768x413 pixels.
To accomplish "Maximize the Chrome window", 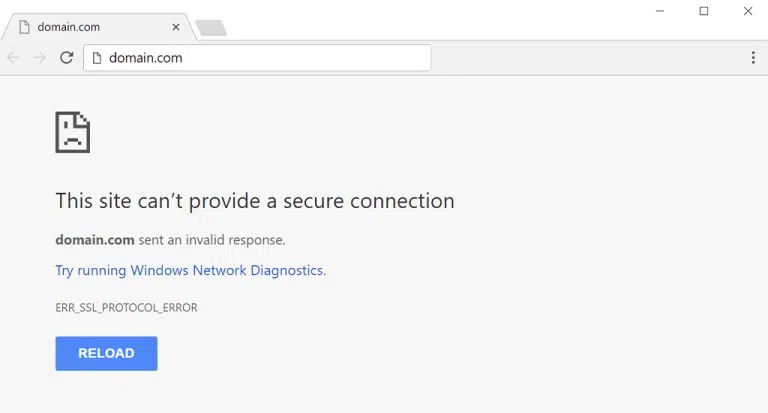I will coord(704,11).
